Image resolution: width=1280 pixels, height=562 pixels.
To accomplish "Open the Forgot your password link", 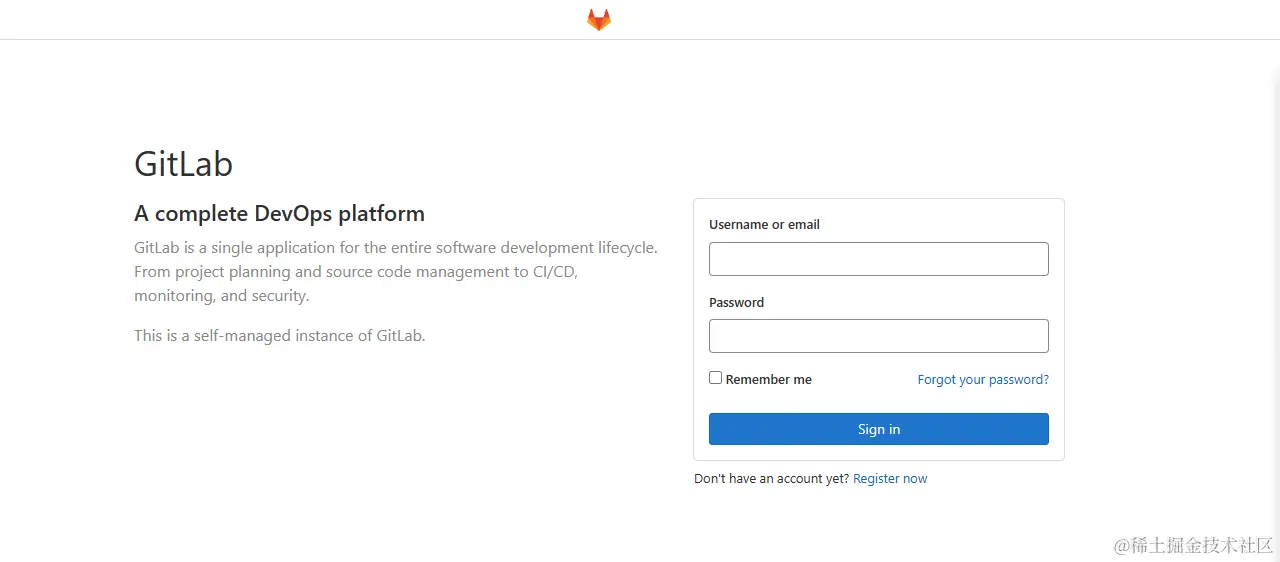I will pos(983,380).
